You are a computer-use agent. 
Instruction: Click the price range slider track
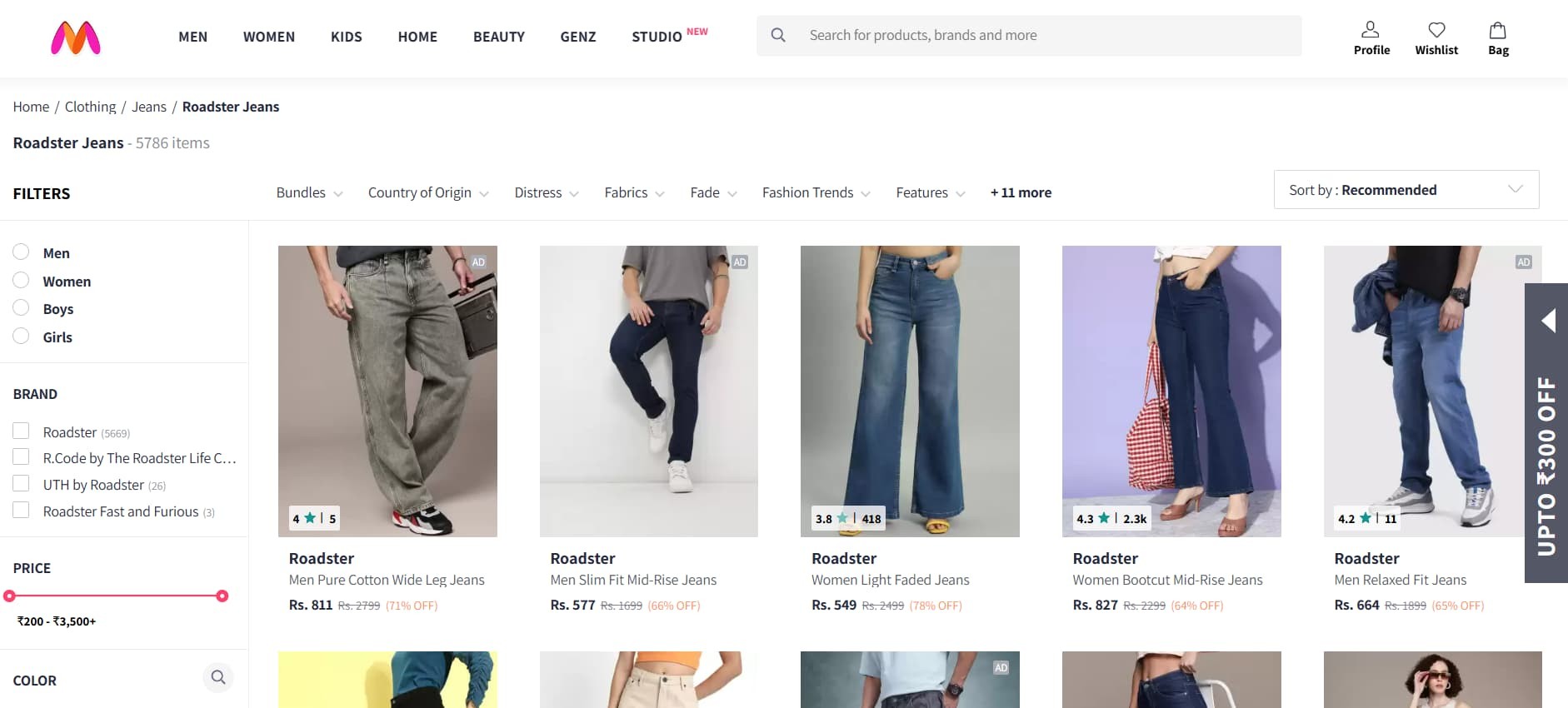coord(116,596)
